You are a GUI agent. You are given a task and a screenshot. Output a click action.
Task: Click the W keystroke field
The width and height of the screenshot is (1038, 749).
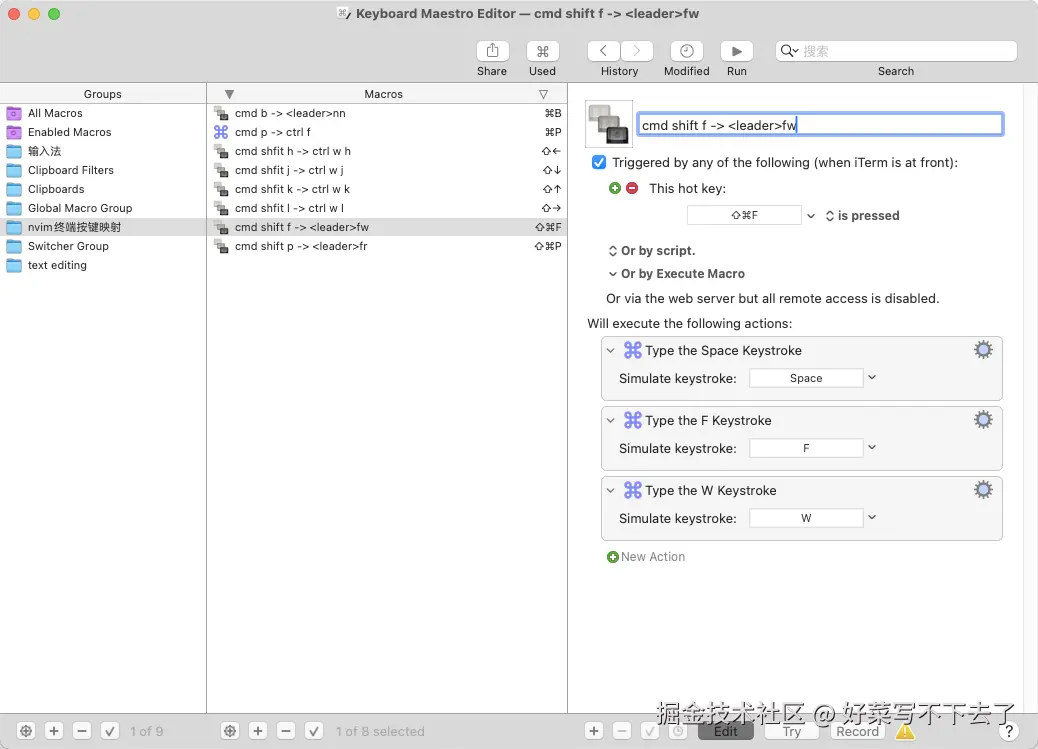(x=806, y=519)
